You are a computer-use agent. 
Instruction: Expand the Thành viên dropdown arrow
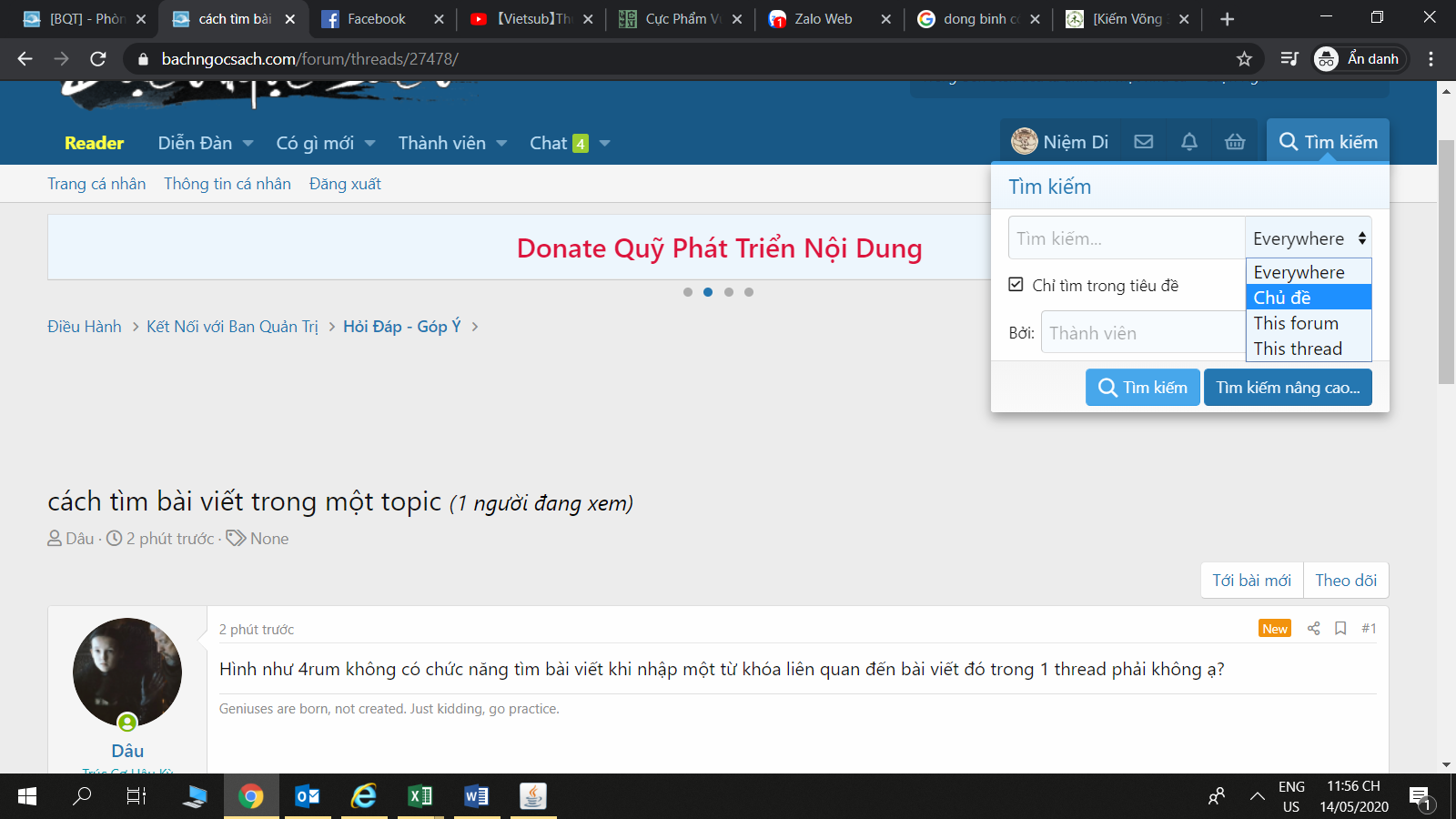(501, 144)
